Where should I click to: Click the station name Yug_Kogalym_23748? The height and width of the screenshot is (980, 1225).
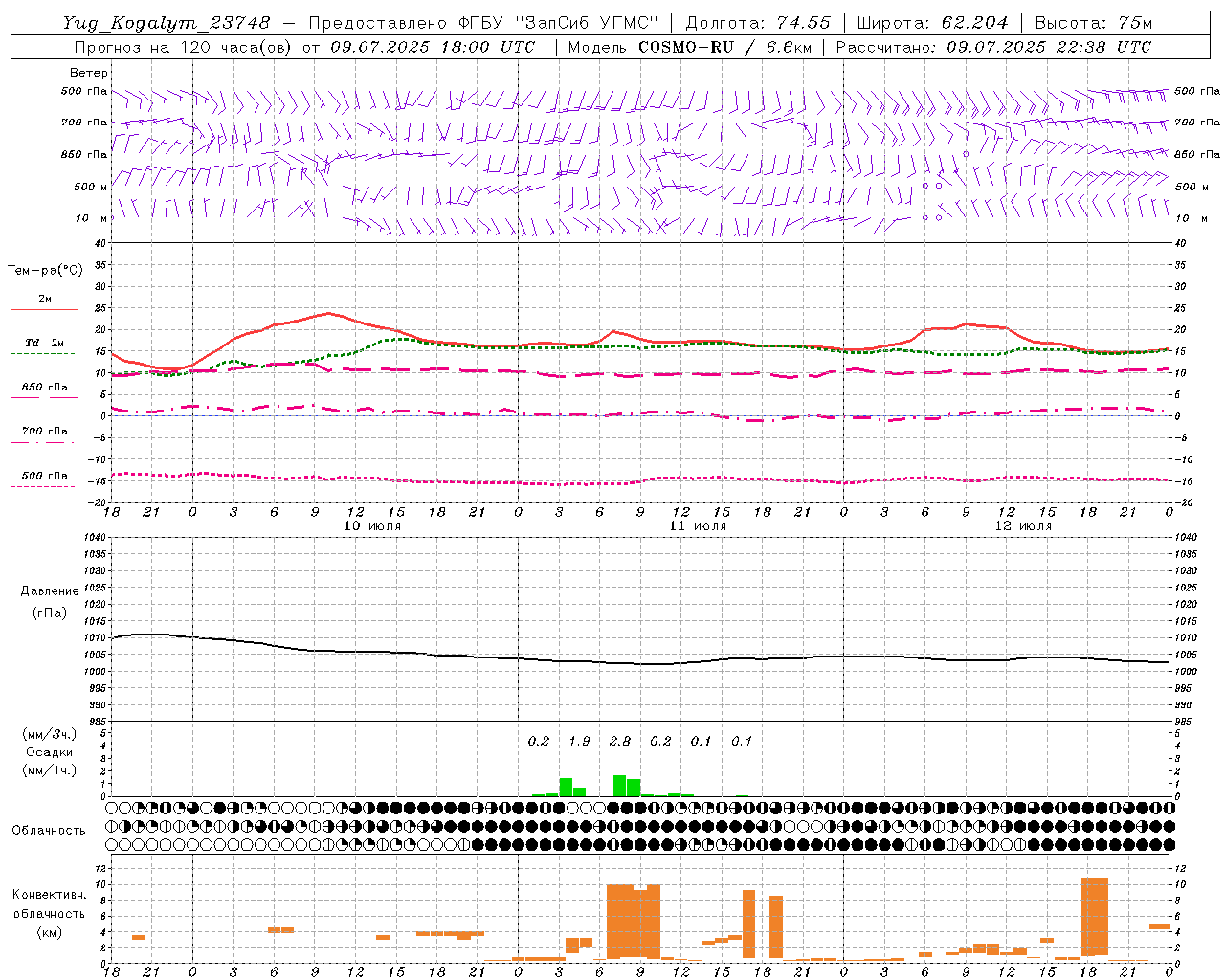[x=167, y=22]
